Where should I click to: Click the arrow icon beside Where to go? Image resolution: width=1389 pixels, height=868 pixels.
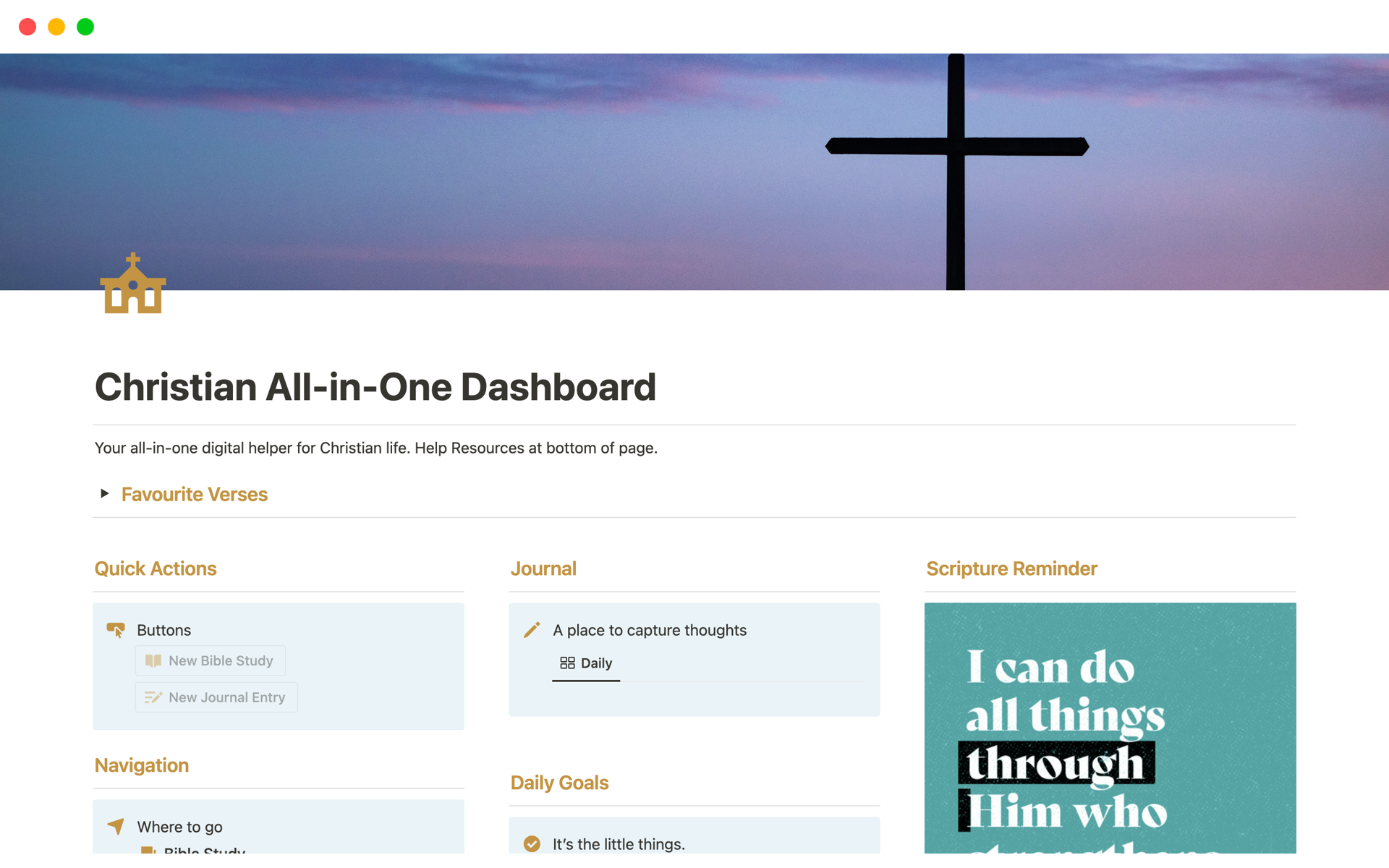tap(115, 826)
